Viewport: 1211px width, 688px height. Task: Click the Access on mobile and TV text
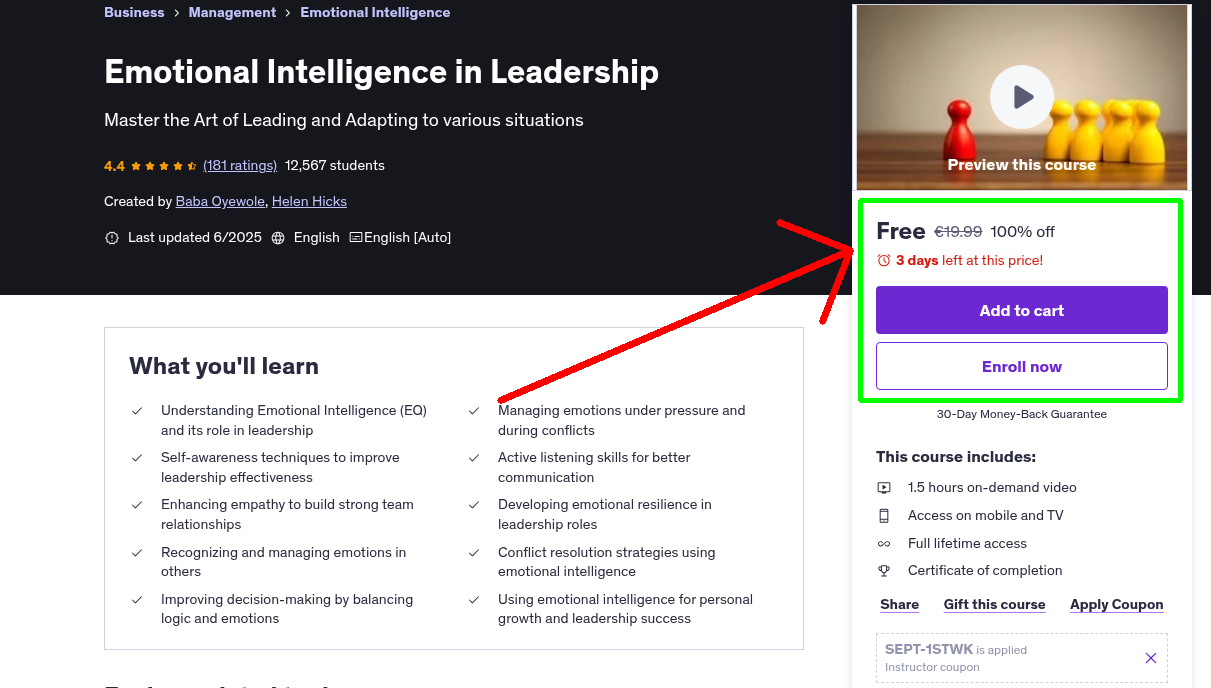[x=986, y=515]
